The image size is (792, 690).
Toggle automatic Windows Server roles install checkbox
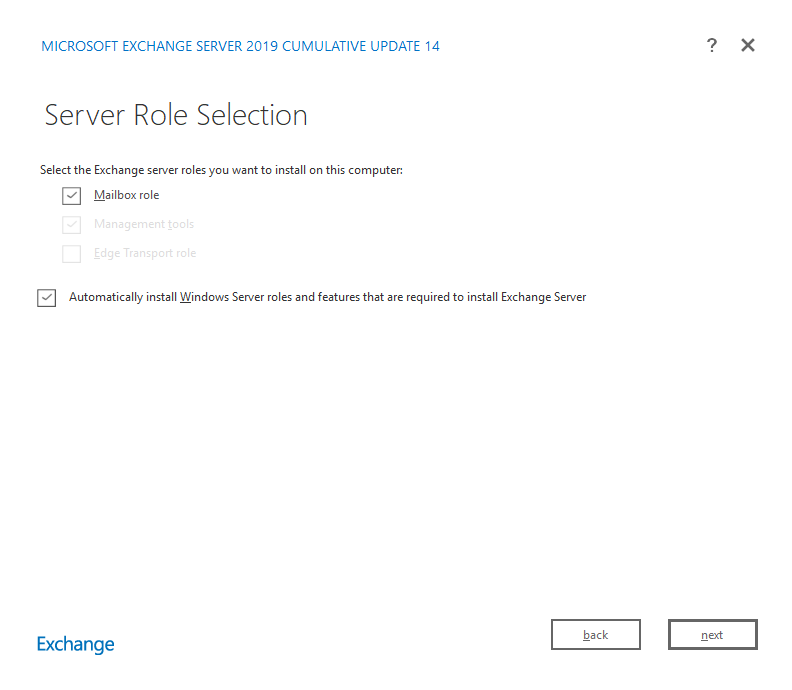click(47, 298)
